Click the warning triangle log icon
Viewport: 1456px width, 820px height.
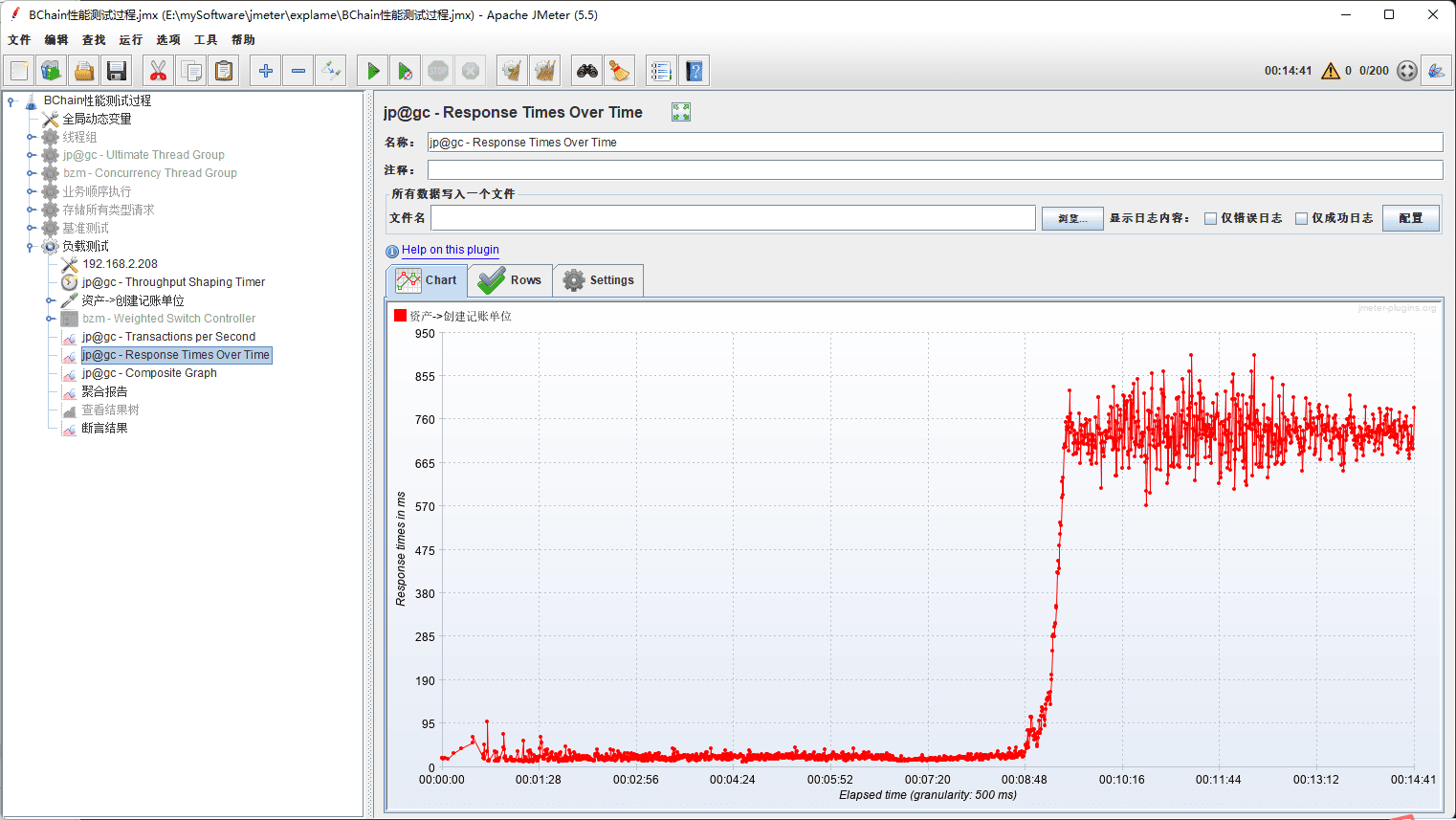[x=1330, y=71]
